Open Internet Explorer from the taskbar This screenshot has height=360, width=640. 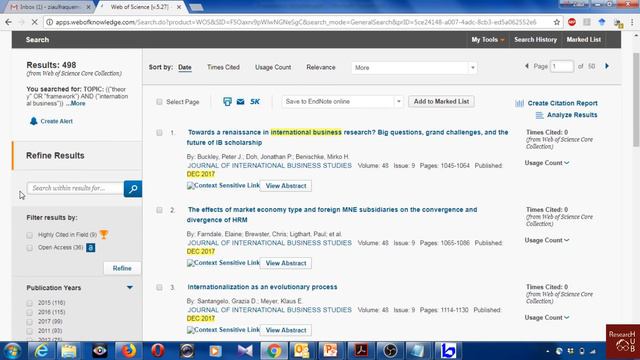click(x=41, y=351)
